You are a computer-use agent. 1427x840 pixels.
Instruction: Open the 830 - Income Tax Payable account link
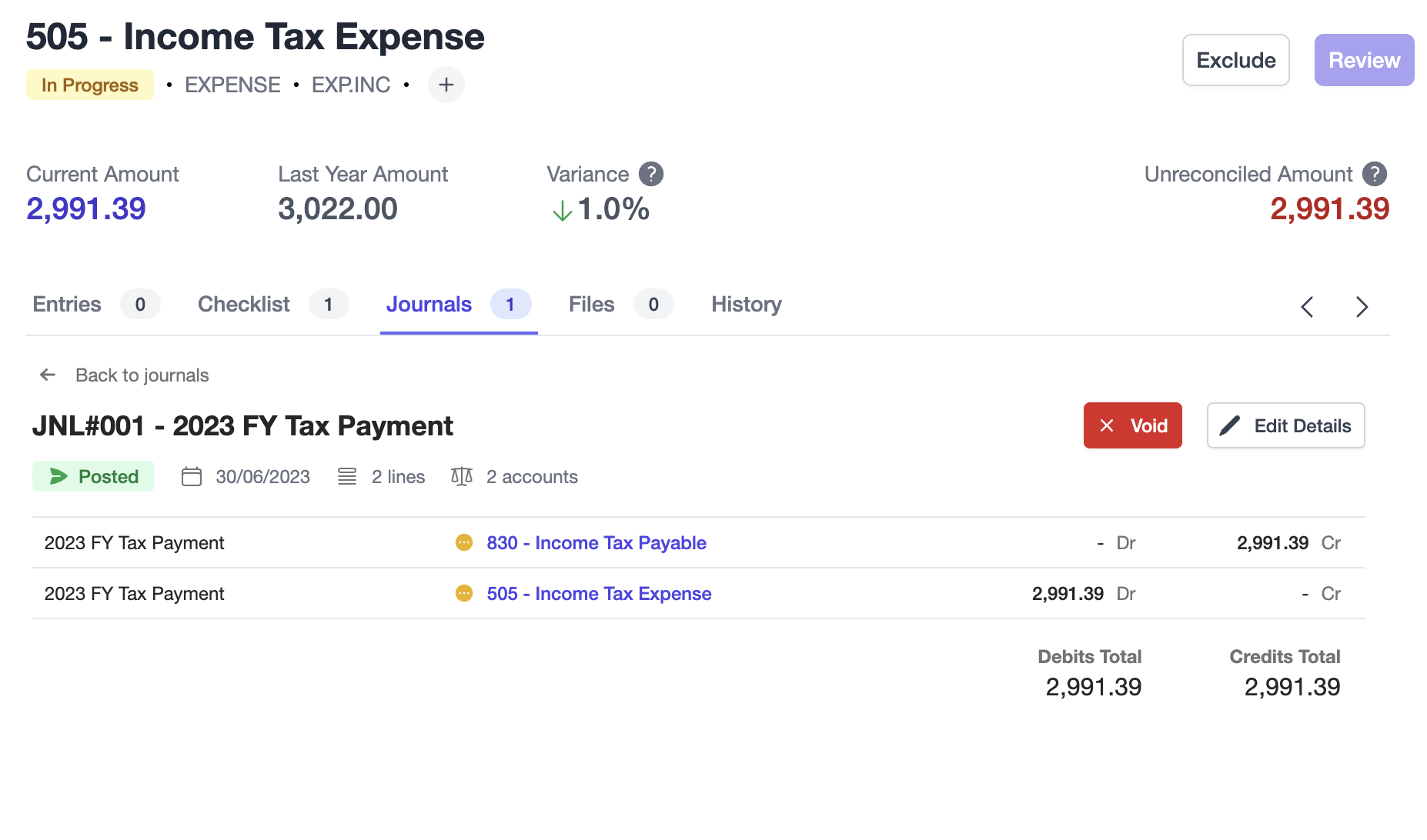pos(597,542)
